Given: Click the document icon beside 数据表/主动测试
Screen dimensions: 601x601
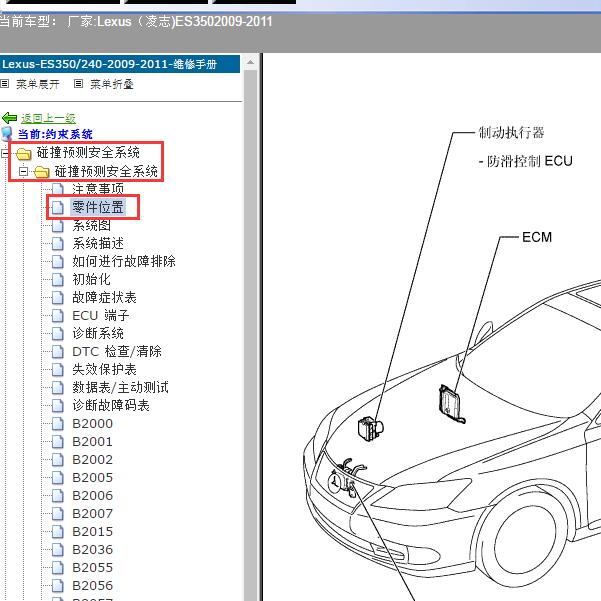Looking at the screenshot, I should [57, 388].
